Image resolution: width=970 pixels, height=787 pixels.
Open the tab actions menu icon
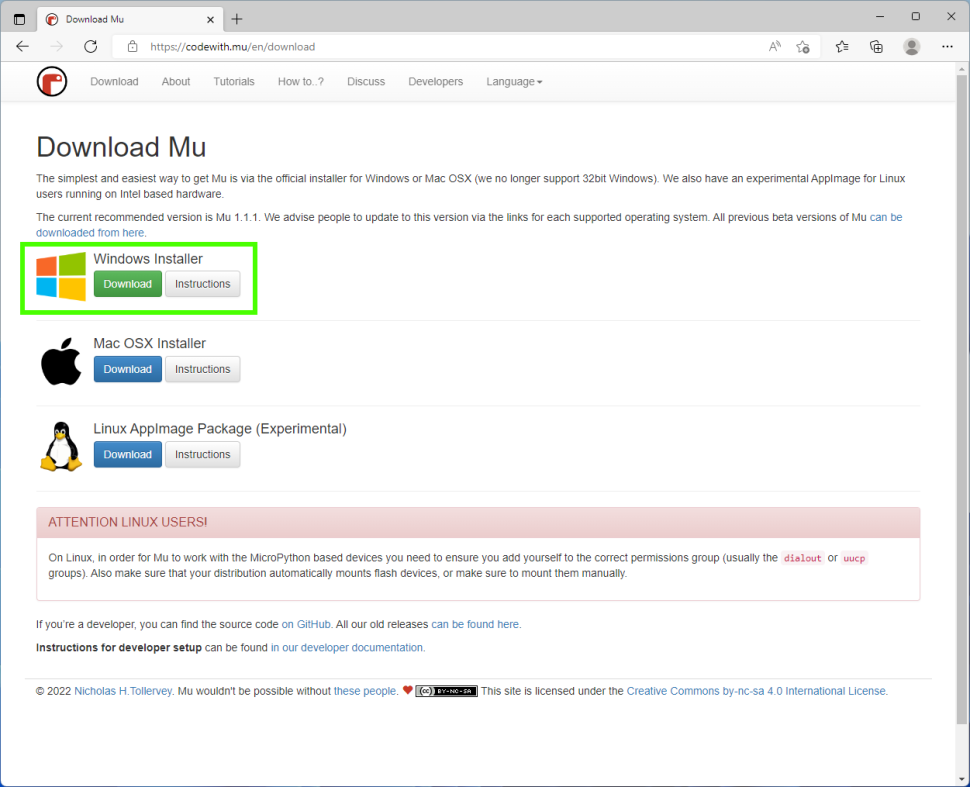19,19
